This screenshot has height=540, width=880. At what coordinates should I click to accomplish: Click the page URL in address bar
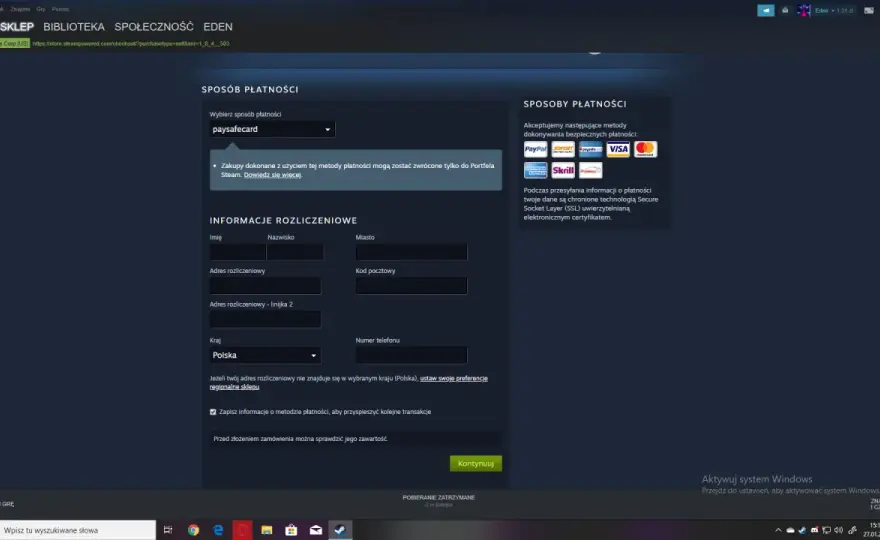click(x=131, y=43)
